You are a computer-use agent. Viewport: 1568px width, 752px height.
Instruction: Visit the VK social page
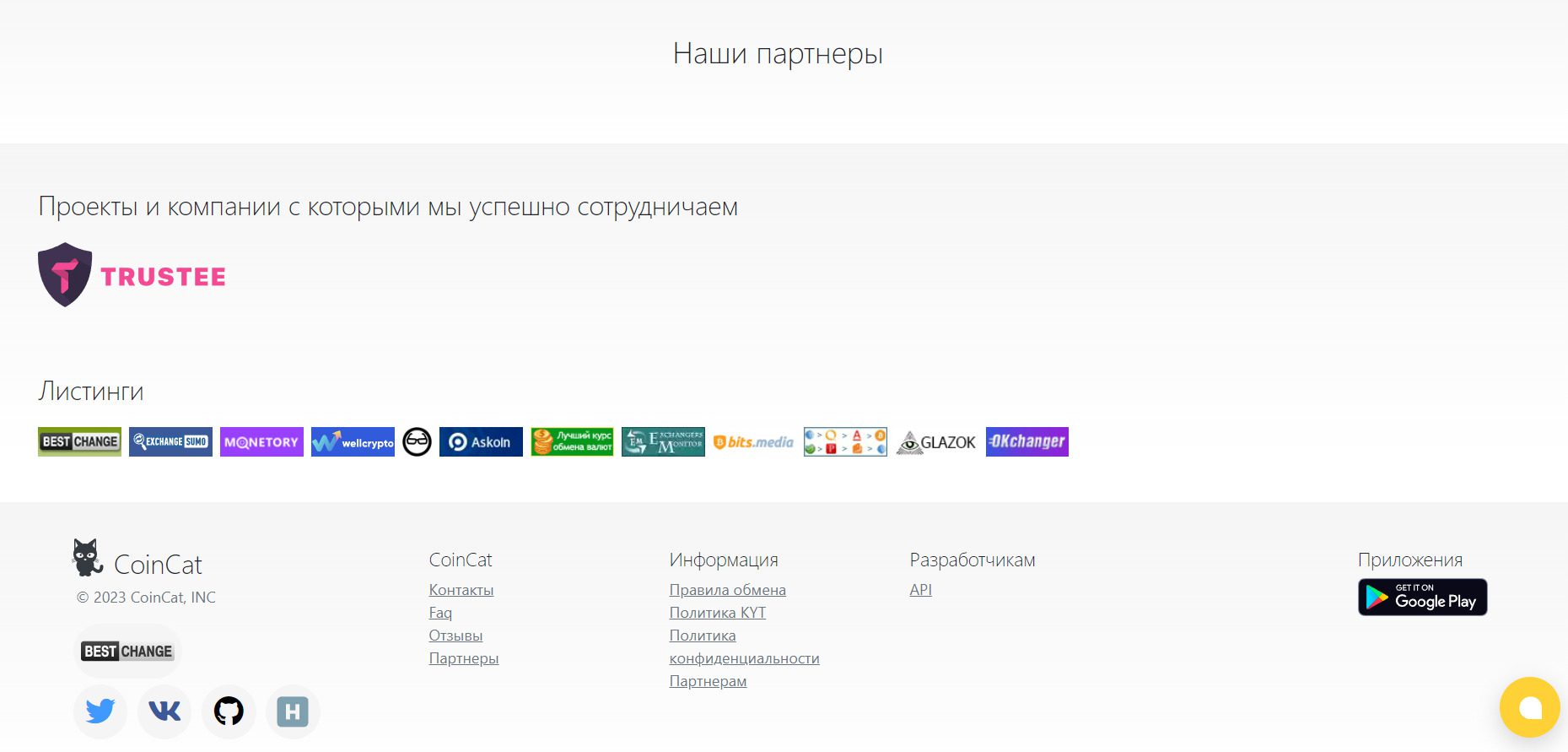164,711
